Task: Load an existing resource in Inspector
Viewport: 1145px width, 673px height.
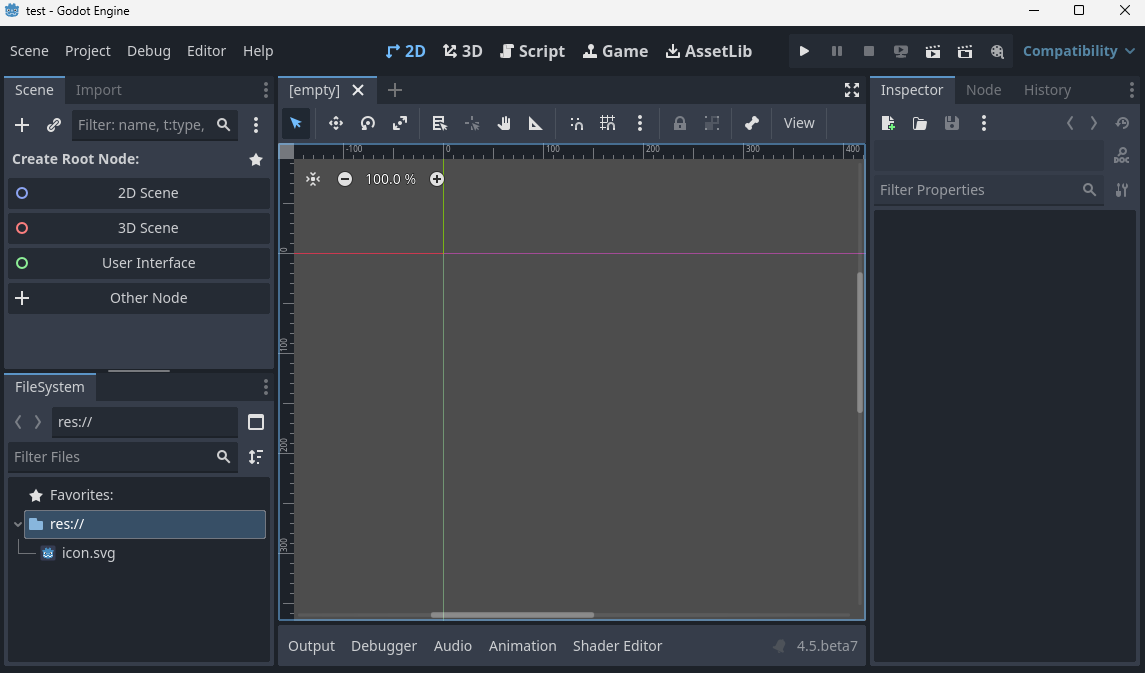Action: tap(920, 123)
